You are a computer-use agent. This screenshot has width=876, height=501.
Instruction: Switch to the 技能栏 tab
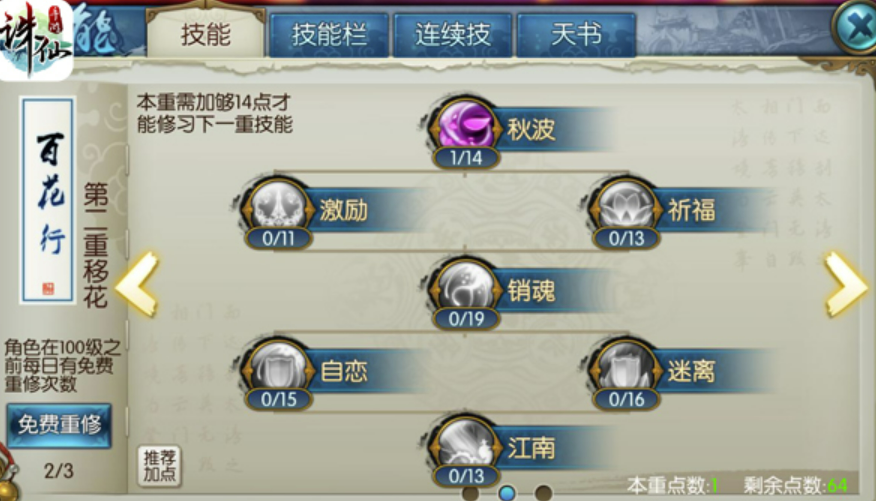[x=329, y=35]
